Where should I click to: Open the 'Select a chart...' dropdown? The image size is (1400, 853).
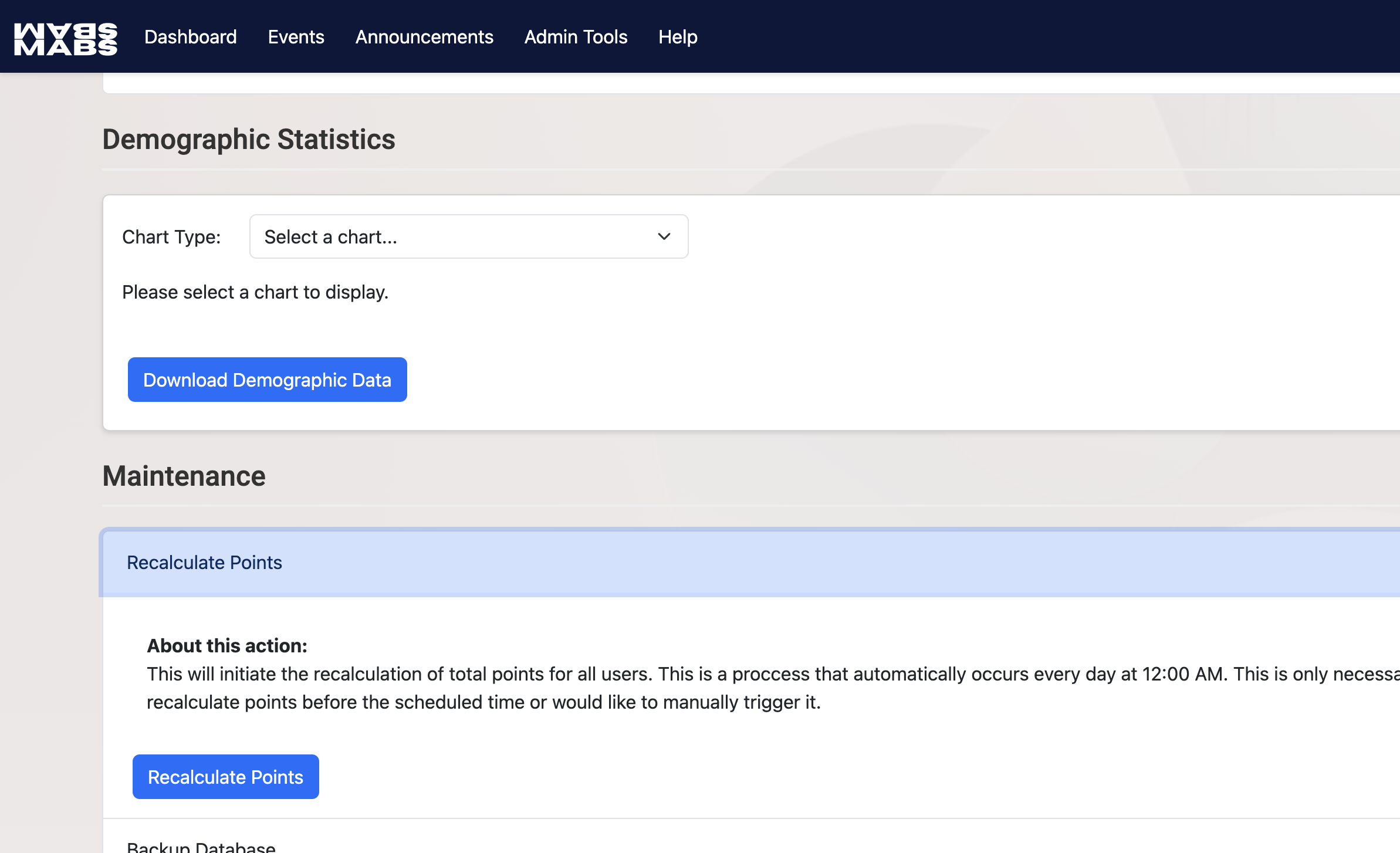[x=458, y=236]
